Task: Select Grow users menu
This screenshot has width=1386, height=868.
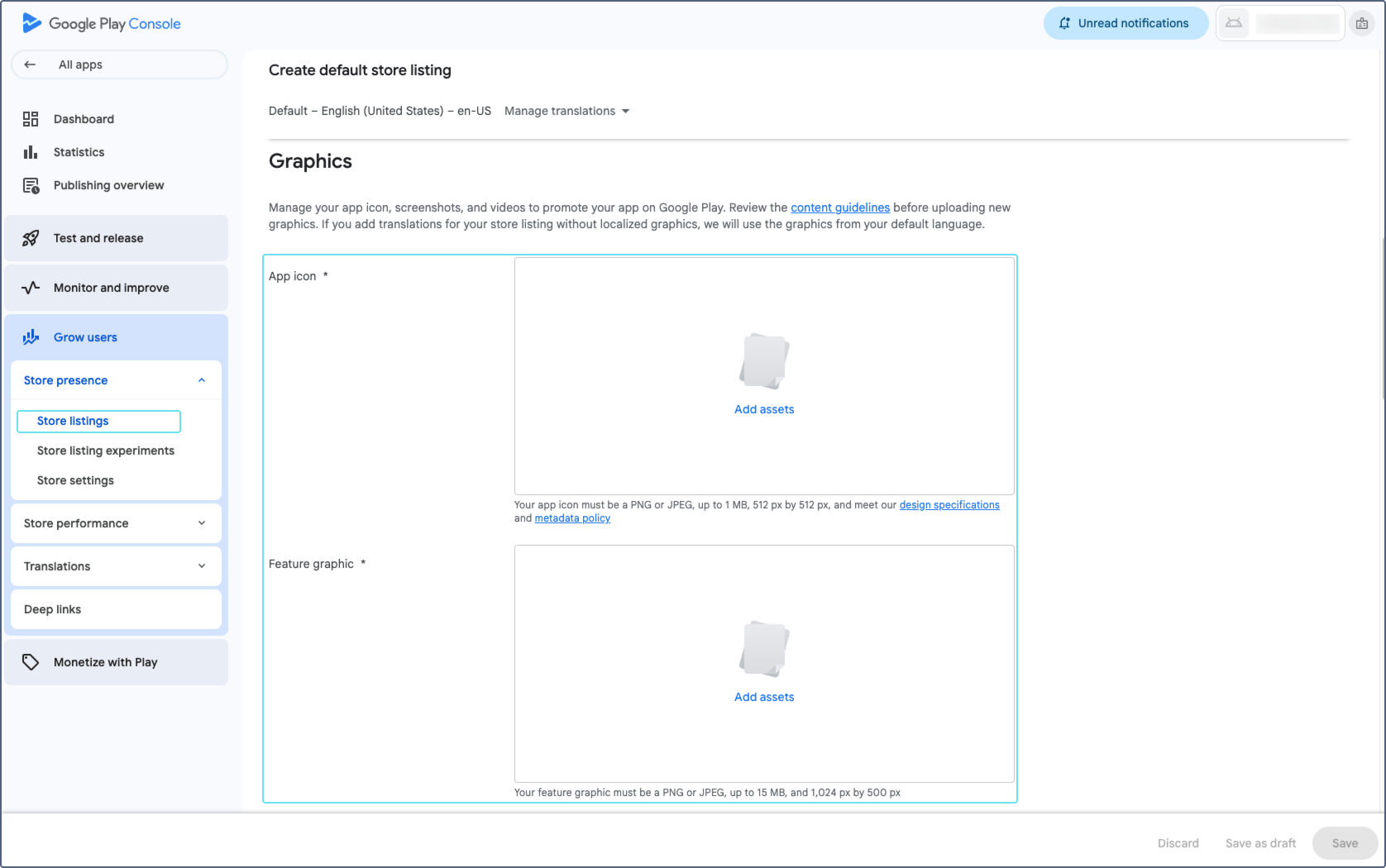Action: coord(117,337)
